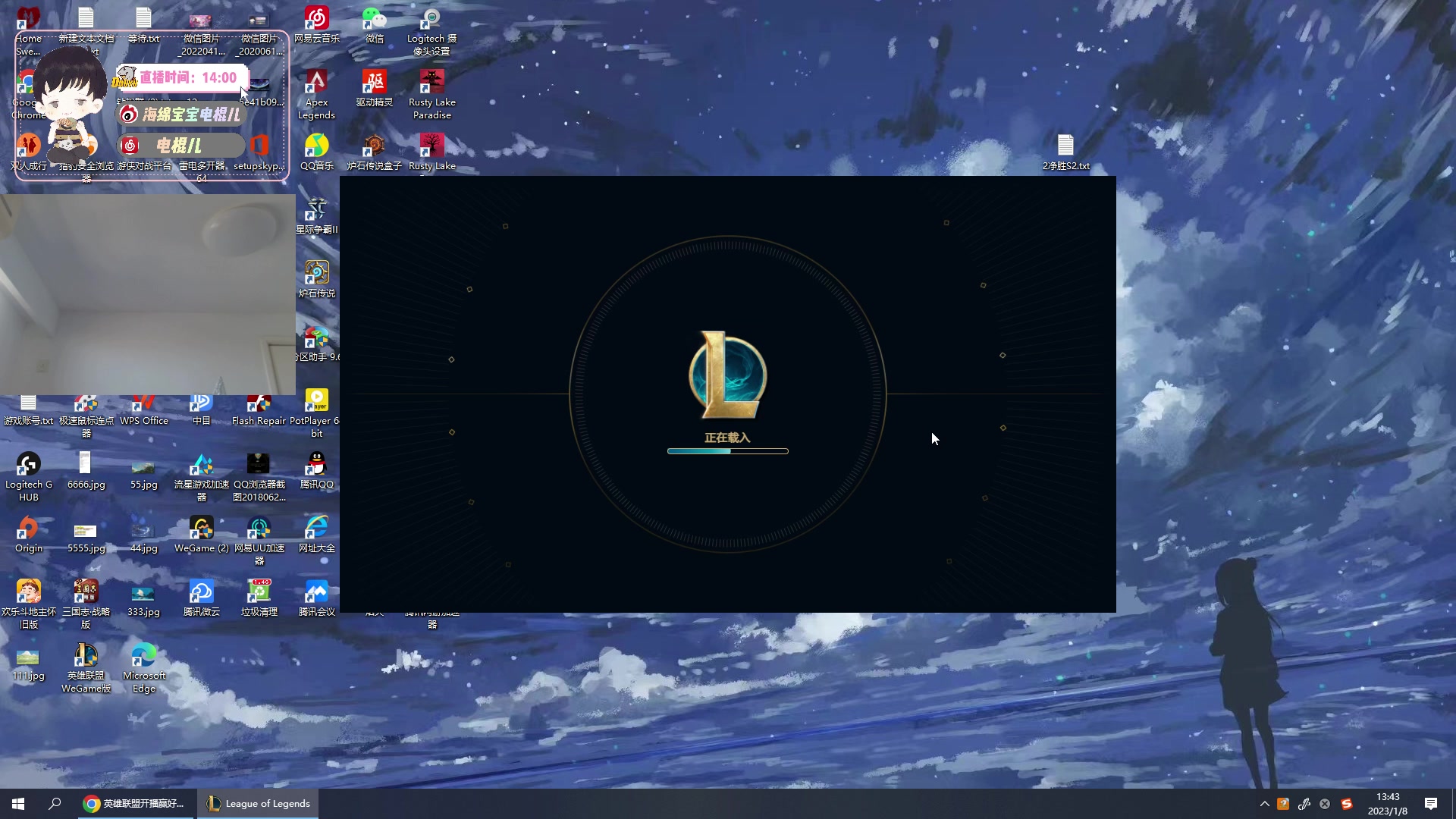The height and width of the screenshot is (819, 1456).
Task: Activate the League of Legends taskbar button
Action: (258, 804)
